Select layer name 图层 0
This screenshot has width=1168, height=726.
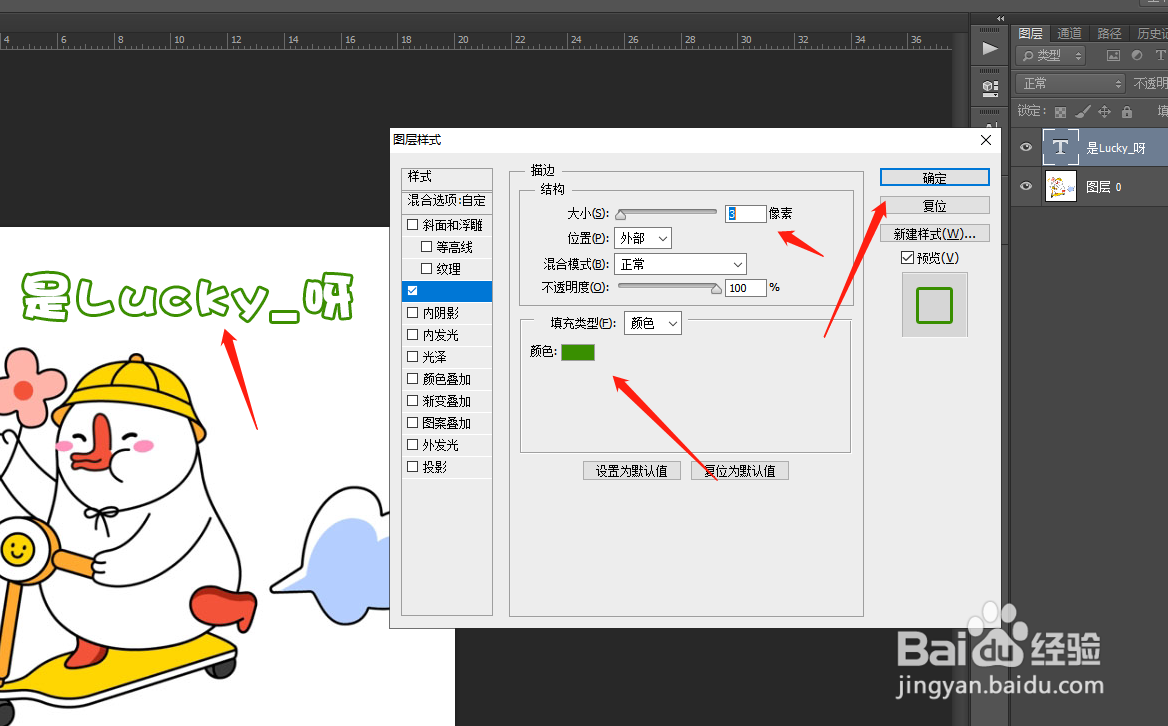click(1104, 187)
